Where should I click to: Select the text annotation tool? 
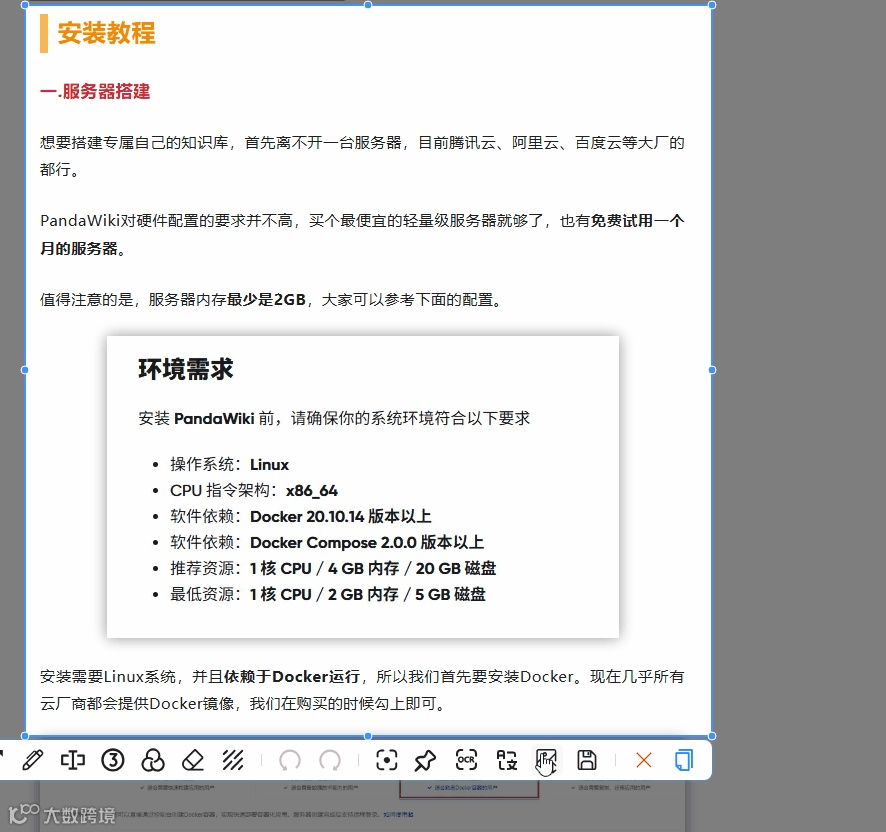click(73, 760)
